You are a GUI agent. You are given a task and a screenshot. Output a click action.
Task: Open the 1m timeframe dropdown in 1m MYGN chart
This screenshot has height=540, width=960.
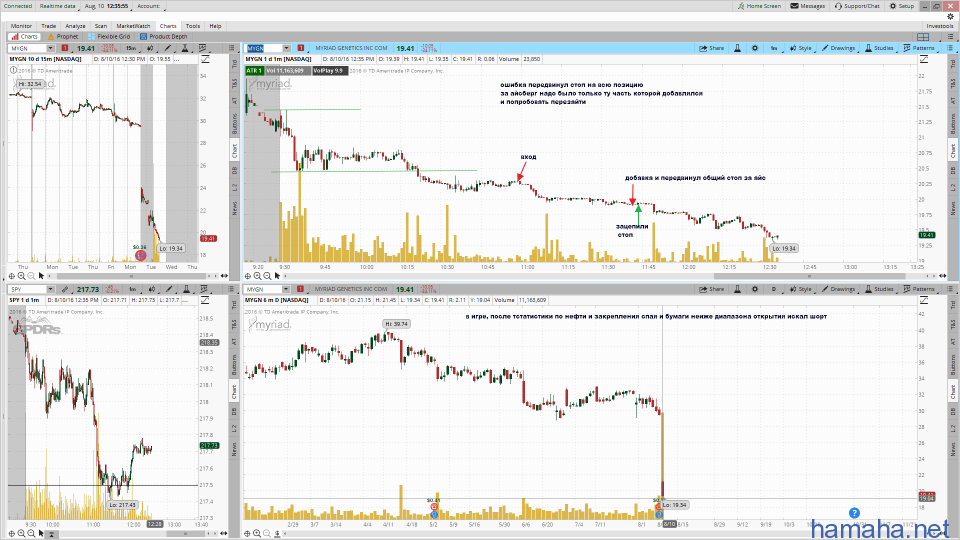click(x=774, y=48)
